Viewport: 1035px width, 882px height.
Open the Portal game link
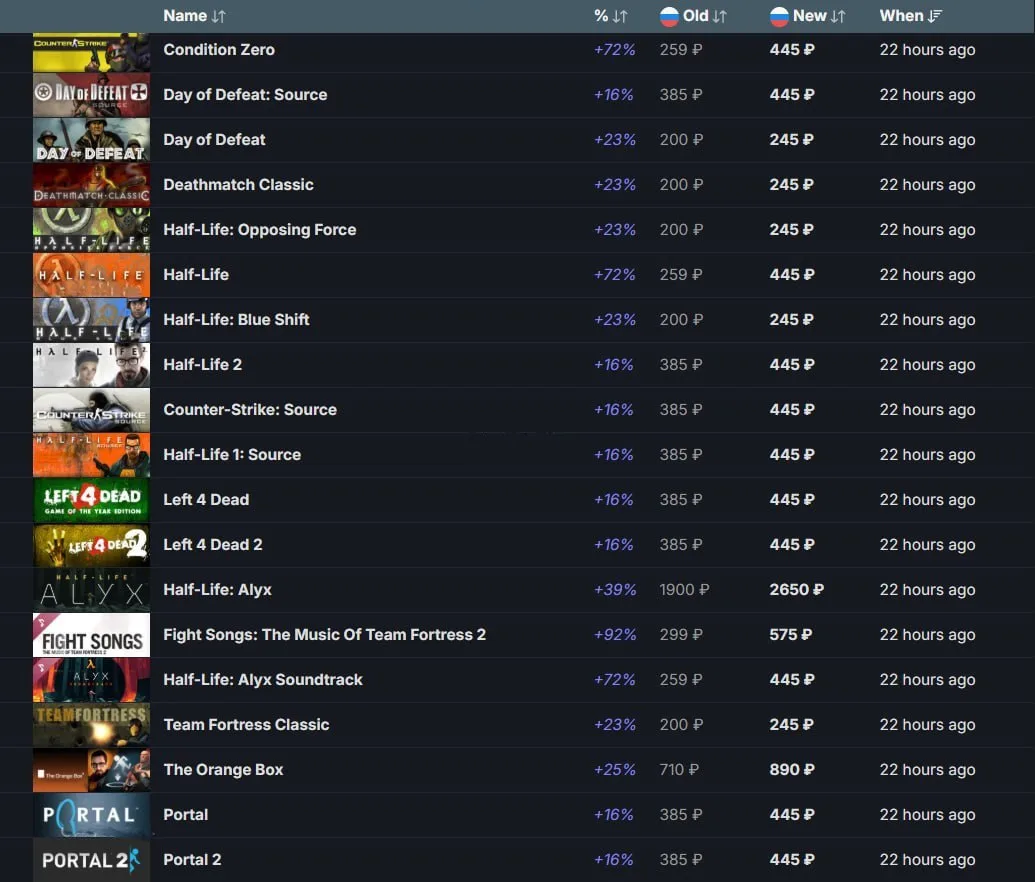pos(185,815)
